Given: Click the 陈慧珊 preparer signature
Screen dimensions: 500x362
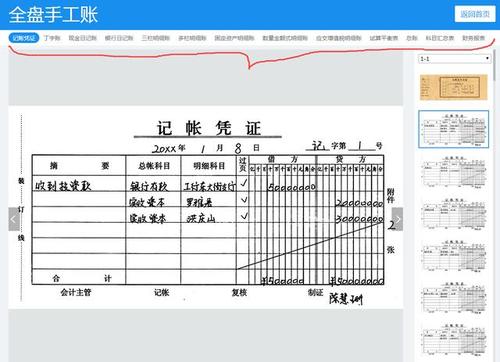Looking at the screenshot, I should point(346,299).
